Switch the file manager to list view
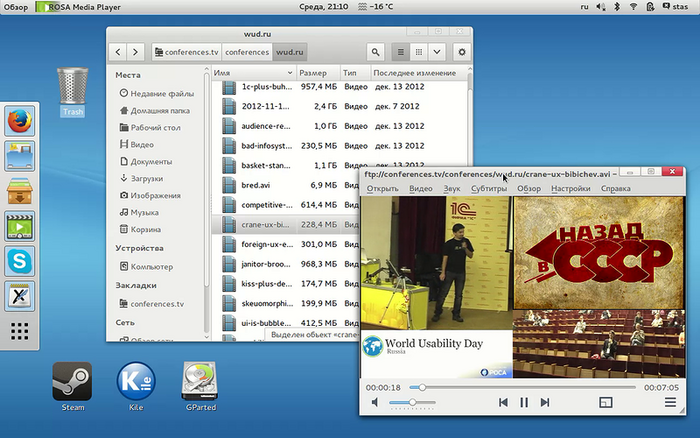Screen dimensions: 700x438 click(401, 51)
